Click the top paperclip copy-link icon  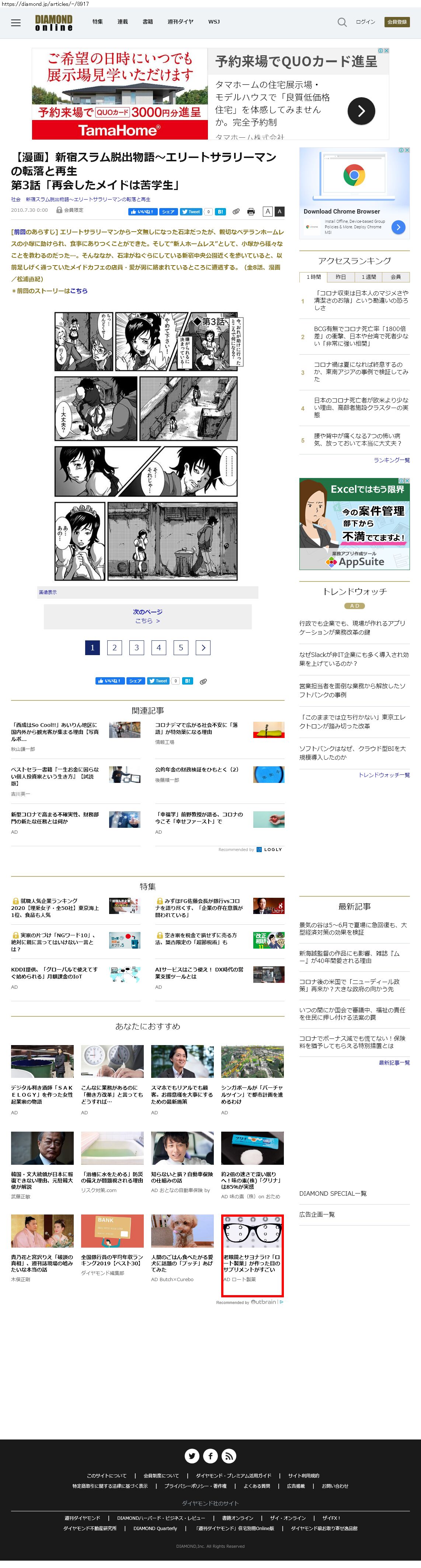[x=236, y=212]
